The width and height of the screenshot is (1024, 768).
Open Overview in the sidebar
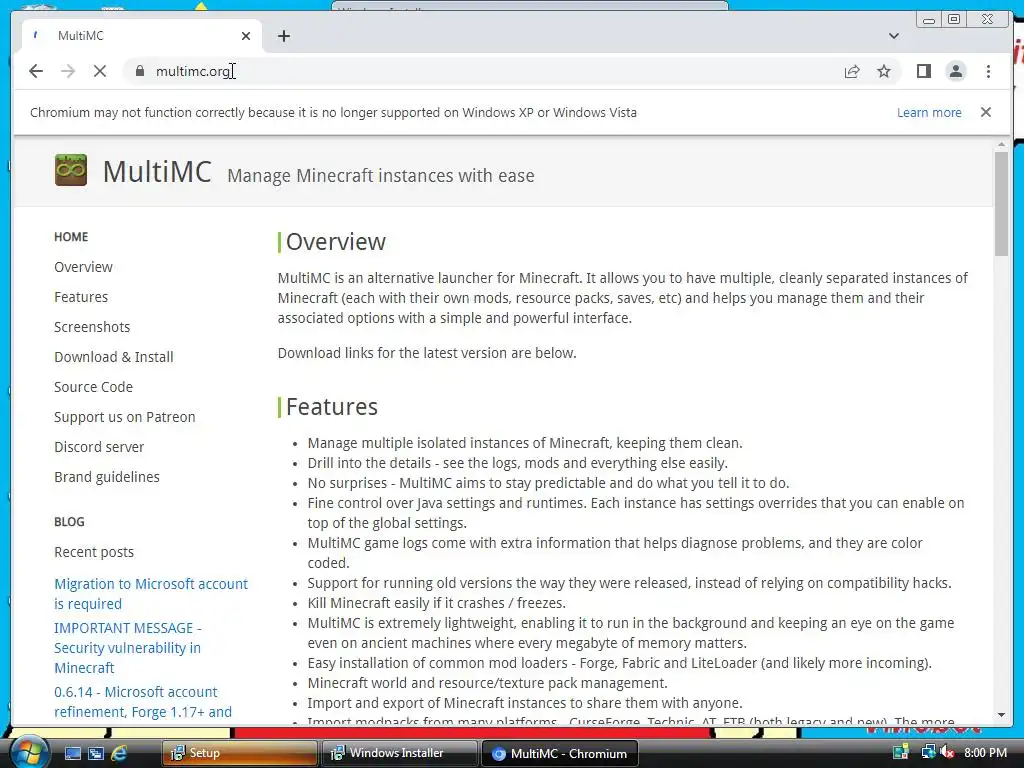83,267
